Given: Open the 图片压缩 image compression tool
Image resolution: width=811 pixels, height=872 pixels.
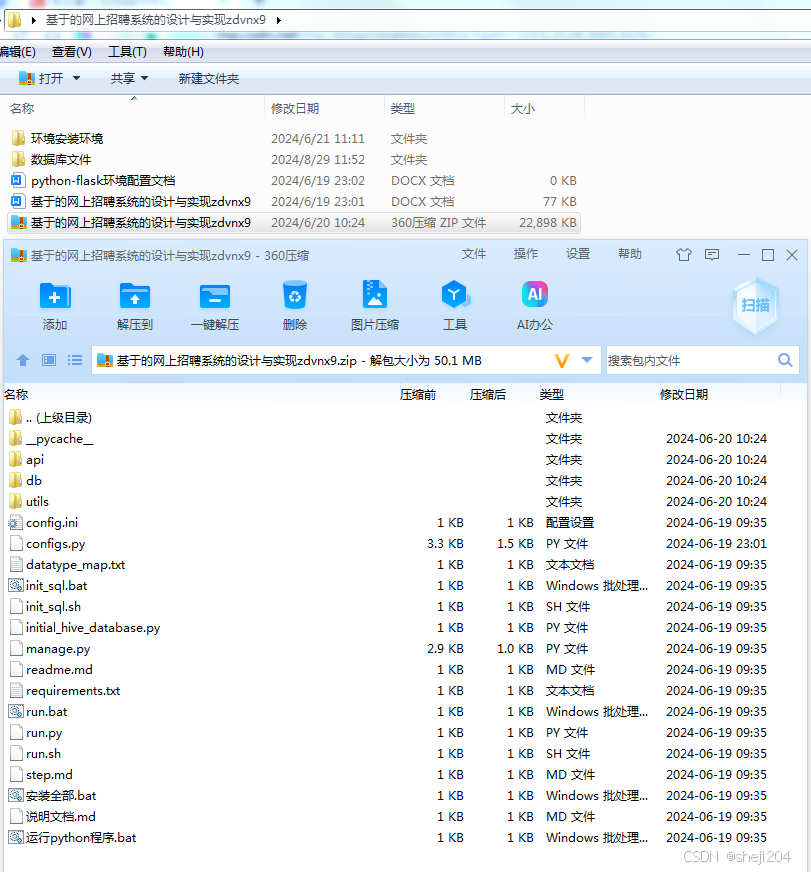Looking at the screenshot, I should pos(374,294).
